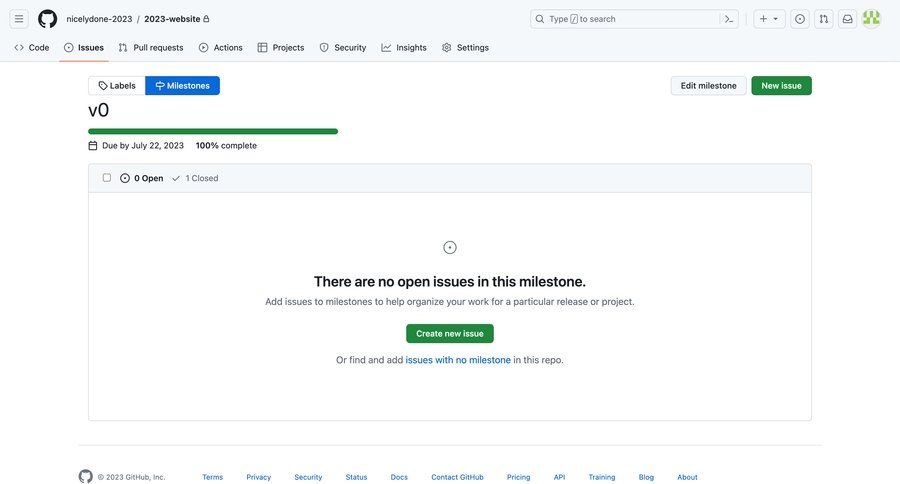900x484 pixels.
Task: Open the About footer link
Action: (x=687, y=477)
